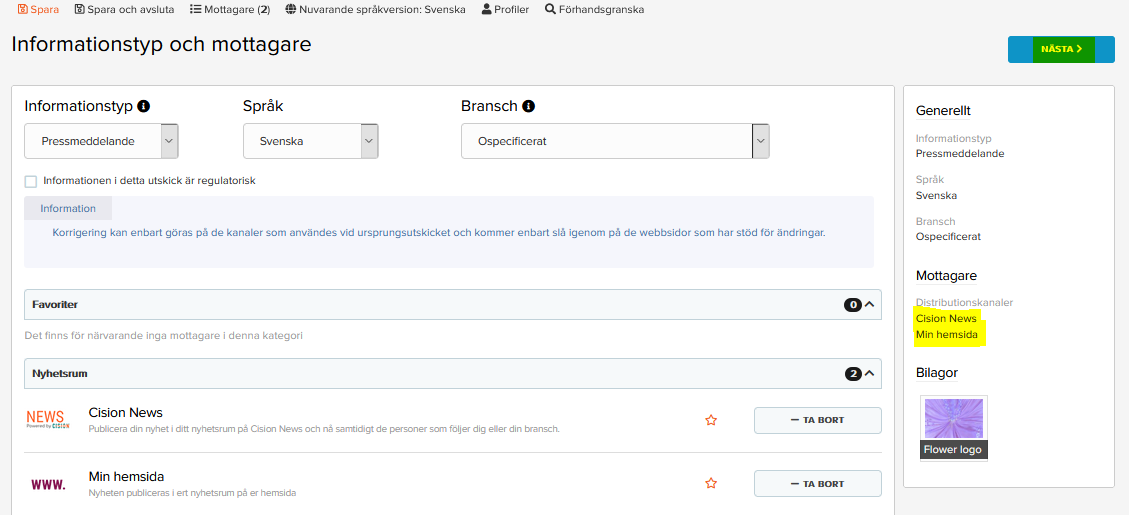This screenshot has width=1129, height=515.
Task: Click the Bransch info icon
Action: click(528, 107)
